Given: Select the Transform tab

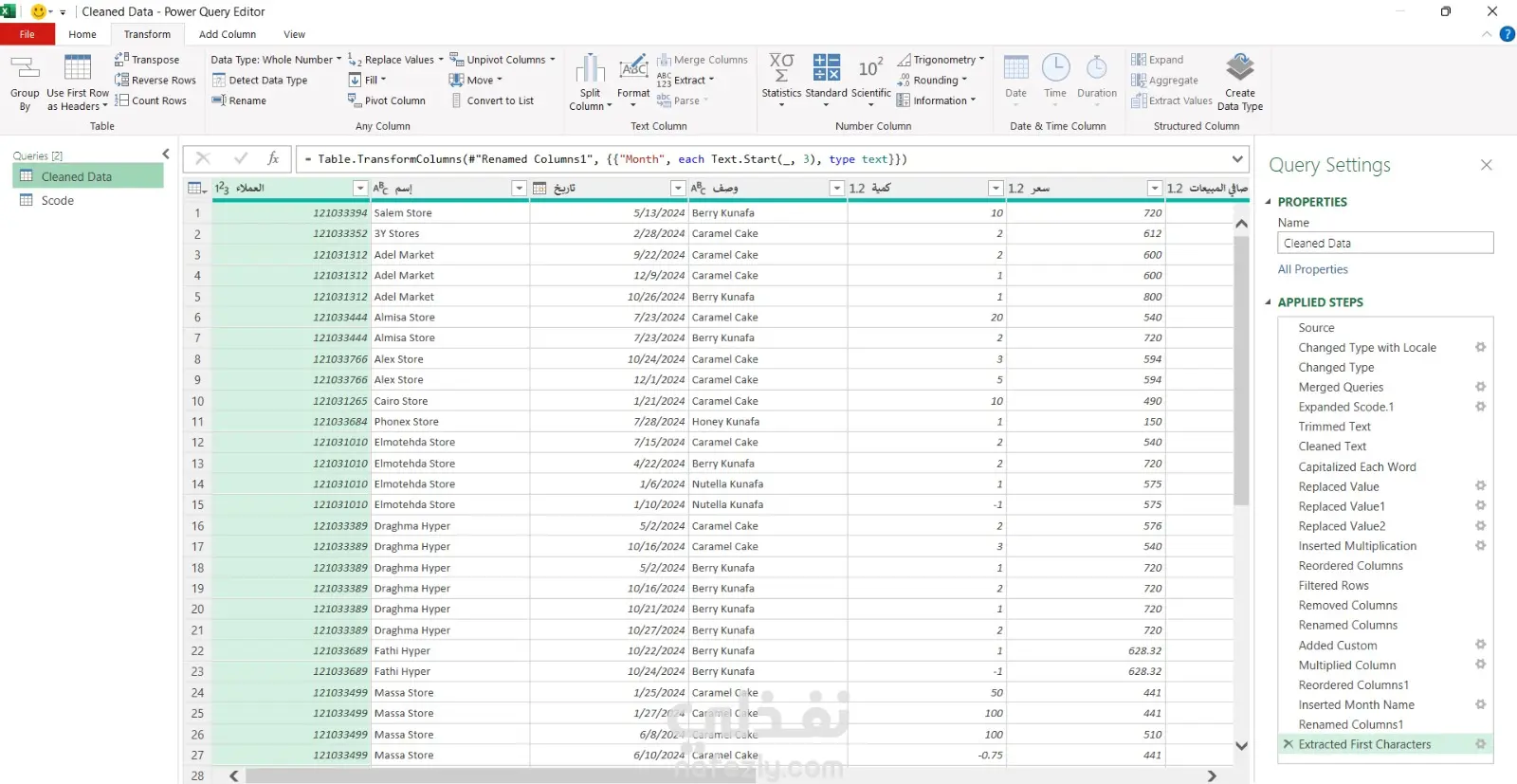Looking at the screenshot, I should (147, 34).
